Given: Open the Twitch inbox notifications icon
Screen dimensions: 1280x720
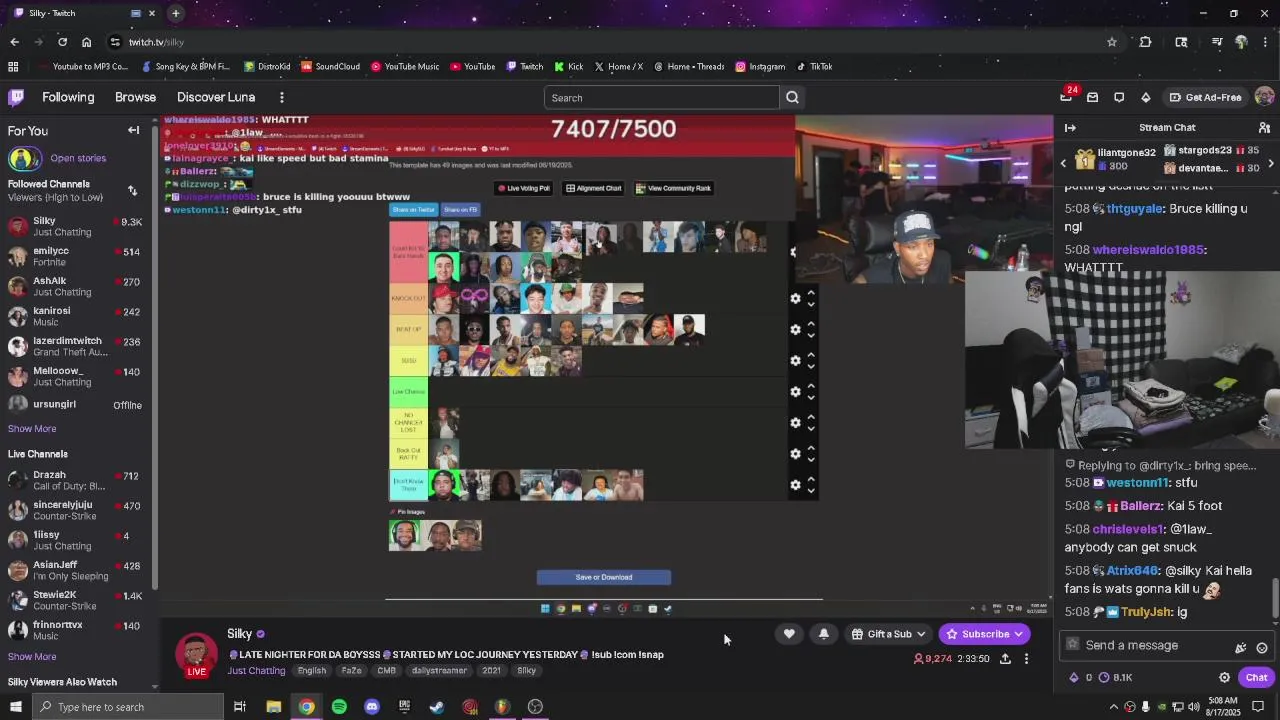Looking at the screenshot, I should [1092, 97].
